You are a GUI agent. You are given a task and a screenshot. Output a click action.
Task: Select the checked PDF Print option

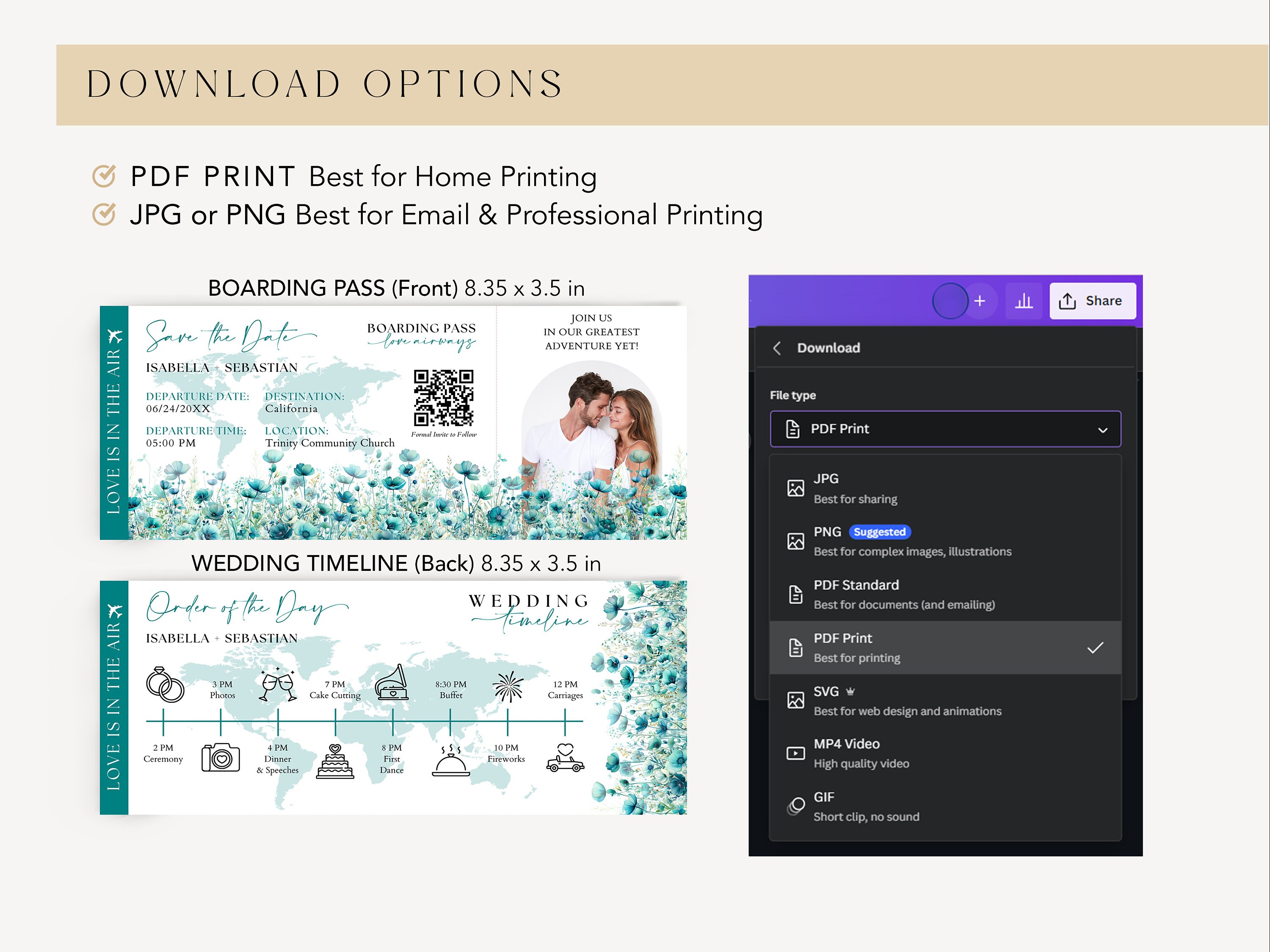(x=945, y=647)
